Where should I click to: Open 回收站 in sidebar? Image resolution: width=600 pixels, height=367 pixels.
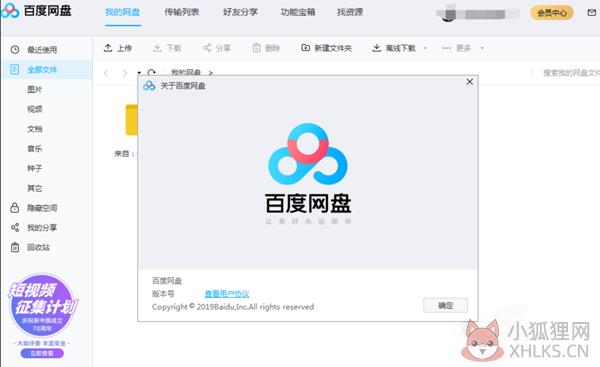(x=38, y=248)
